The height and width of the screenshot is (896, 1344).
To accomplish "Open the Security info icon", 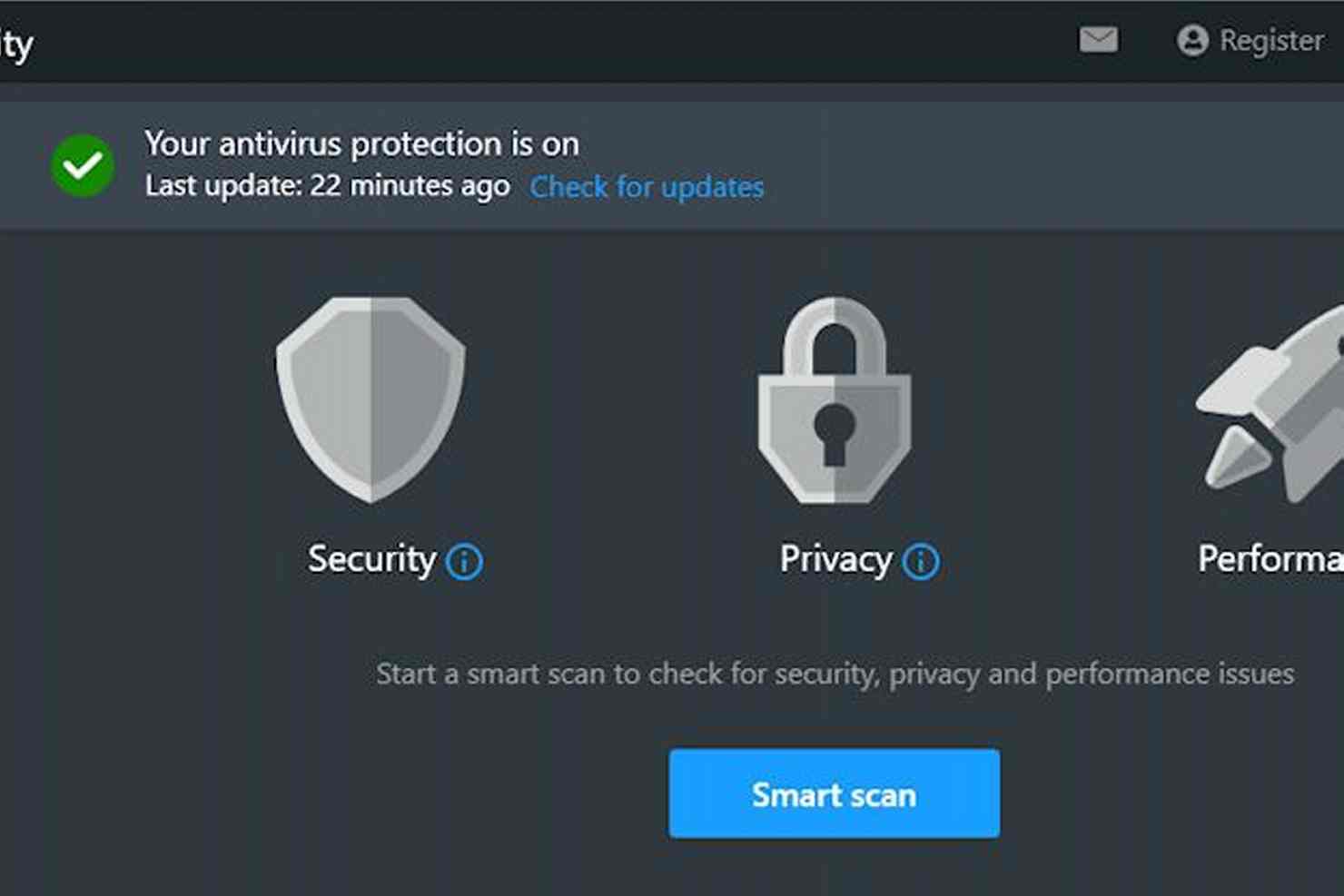I will click(x=464, y=561).
